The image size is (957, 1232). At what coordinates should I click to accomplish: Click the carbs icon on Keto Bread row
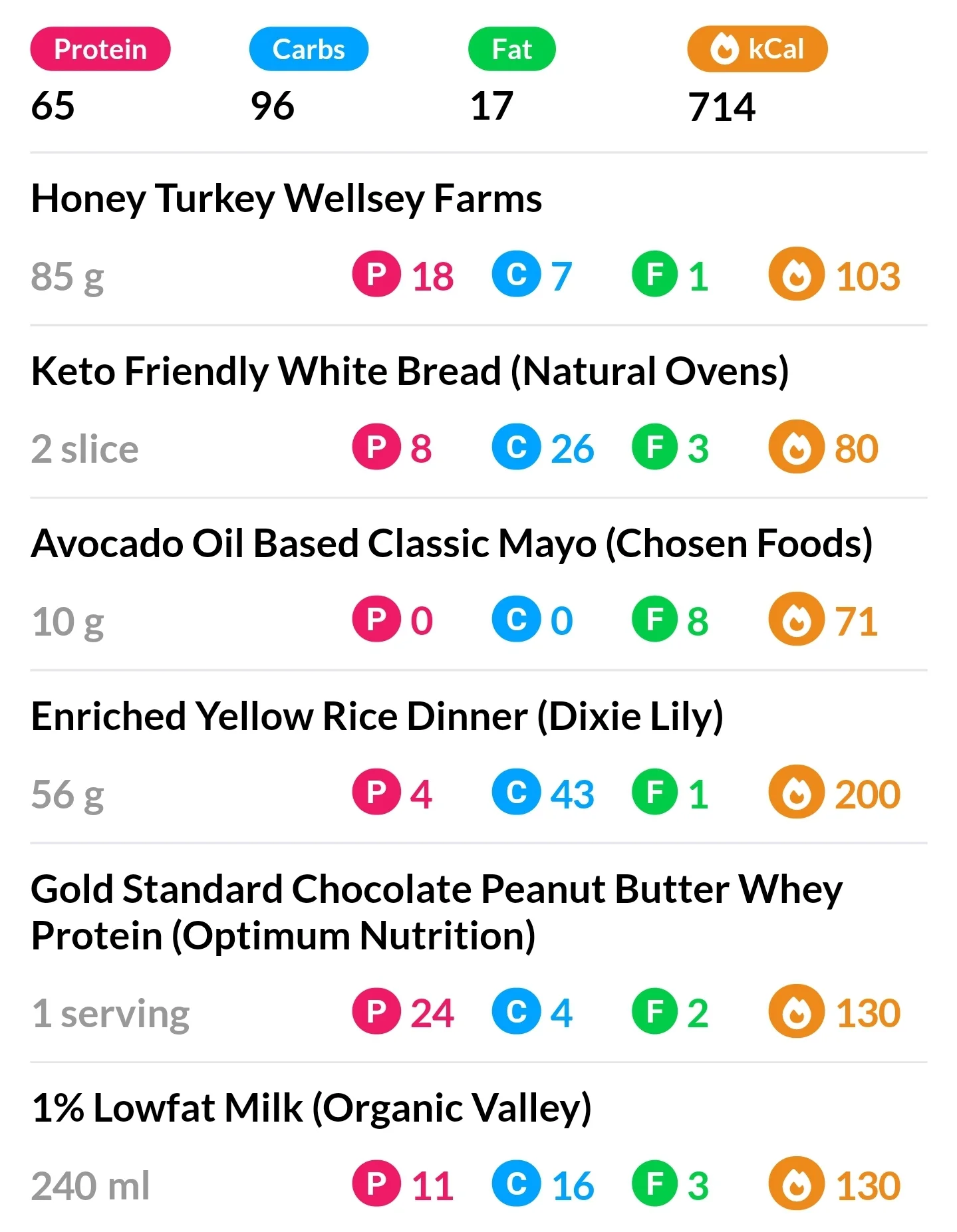tap(516, 447)
